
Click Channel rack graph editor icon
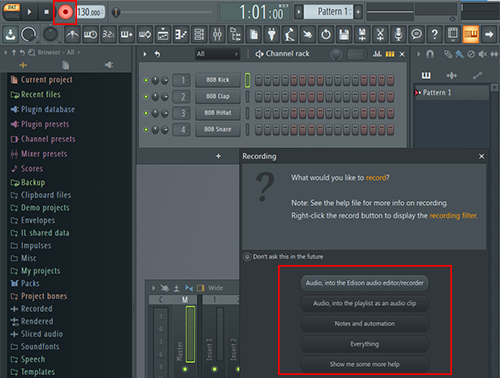point(377,54)
